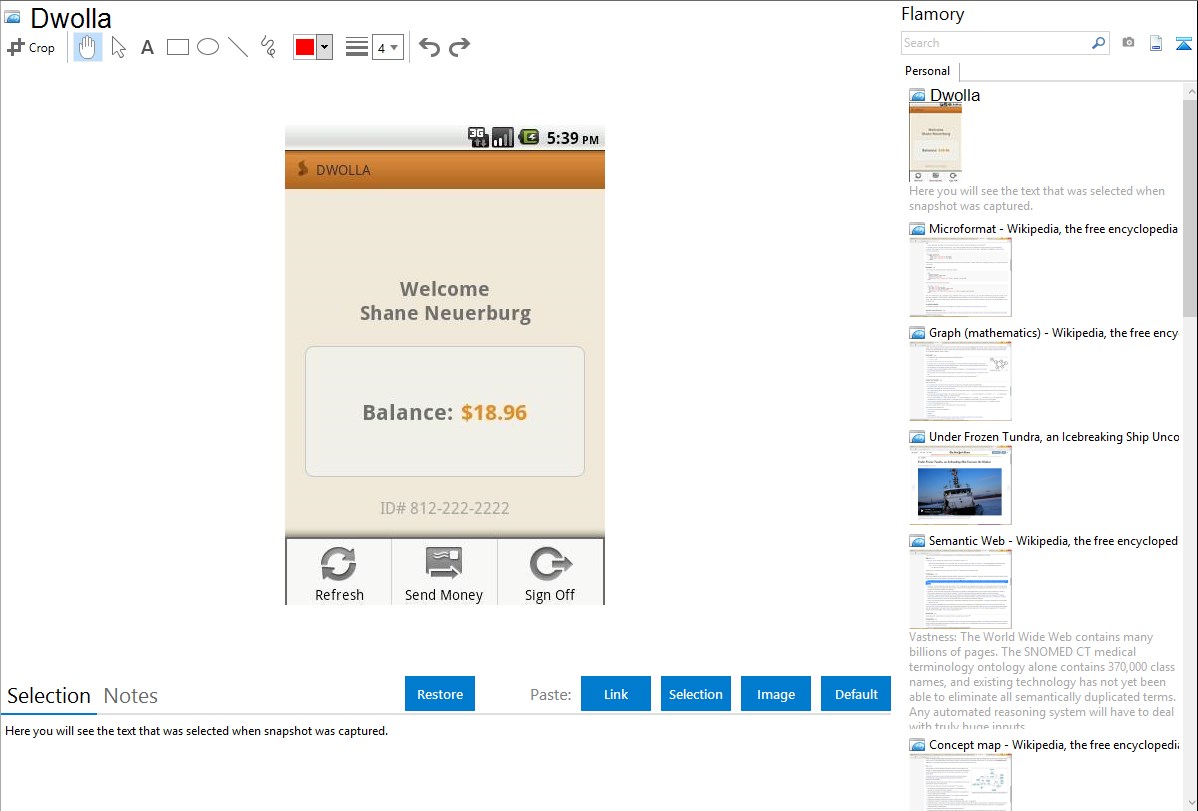Image resolution: width=1198 pixels, height=811 pixels.
Task: Select the straight line tool
Action: click(x=238, y=47)
